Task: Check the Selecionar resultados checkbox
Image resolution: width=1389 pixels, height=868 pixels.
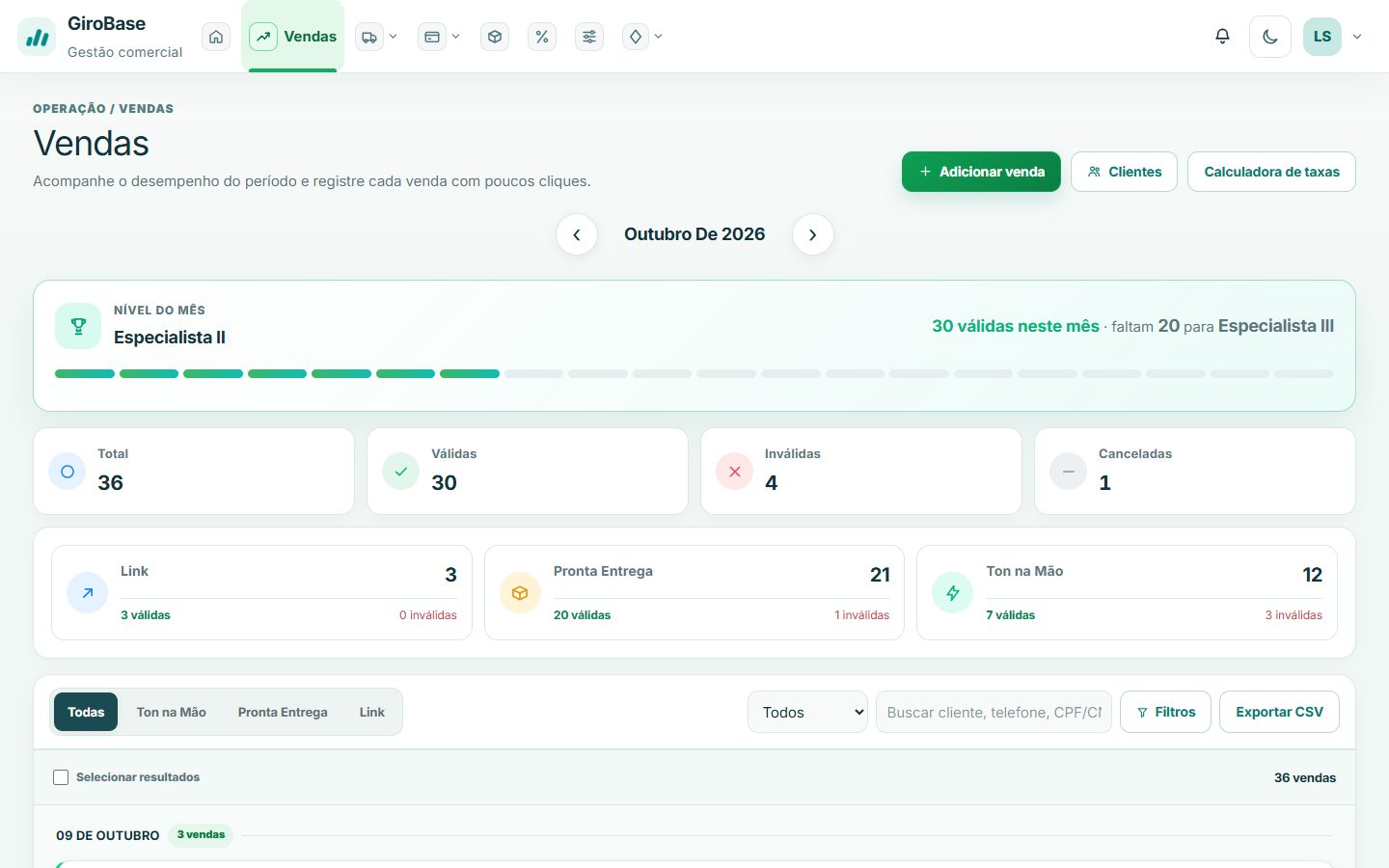Action: [x=61, y=777]
